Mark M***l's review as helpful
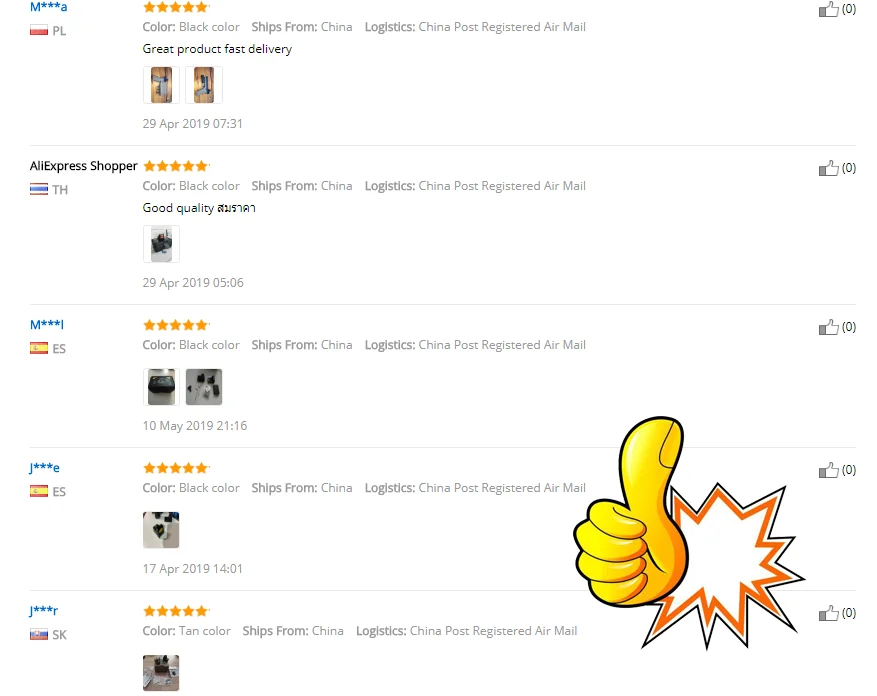The height and width of the screenshot is (696, 877). (x=828, y=327)
